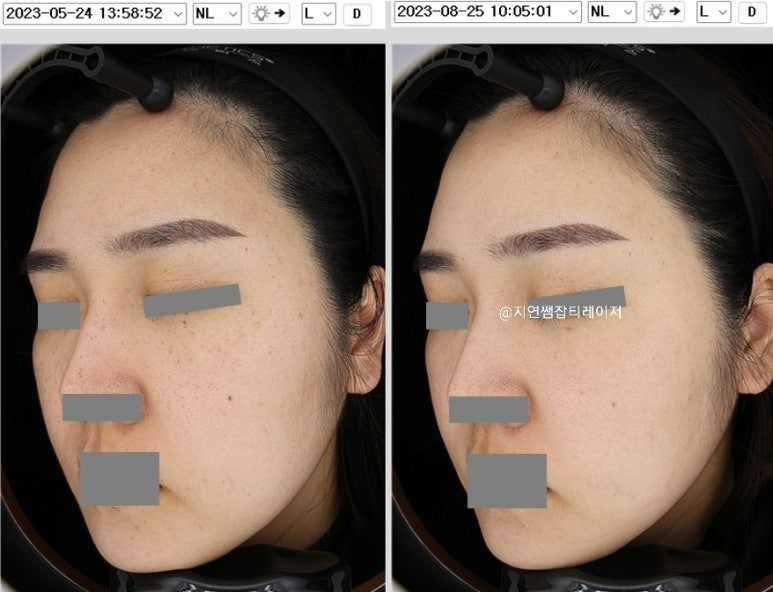
Task: Open the 2023-08-25 10:05:01 date dropdown
Action: pos(487,12)
